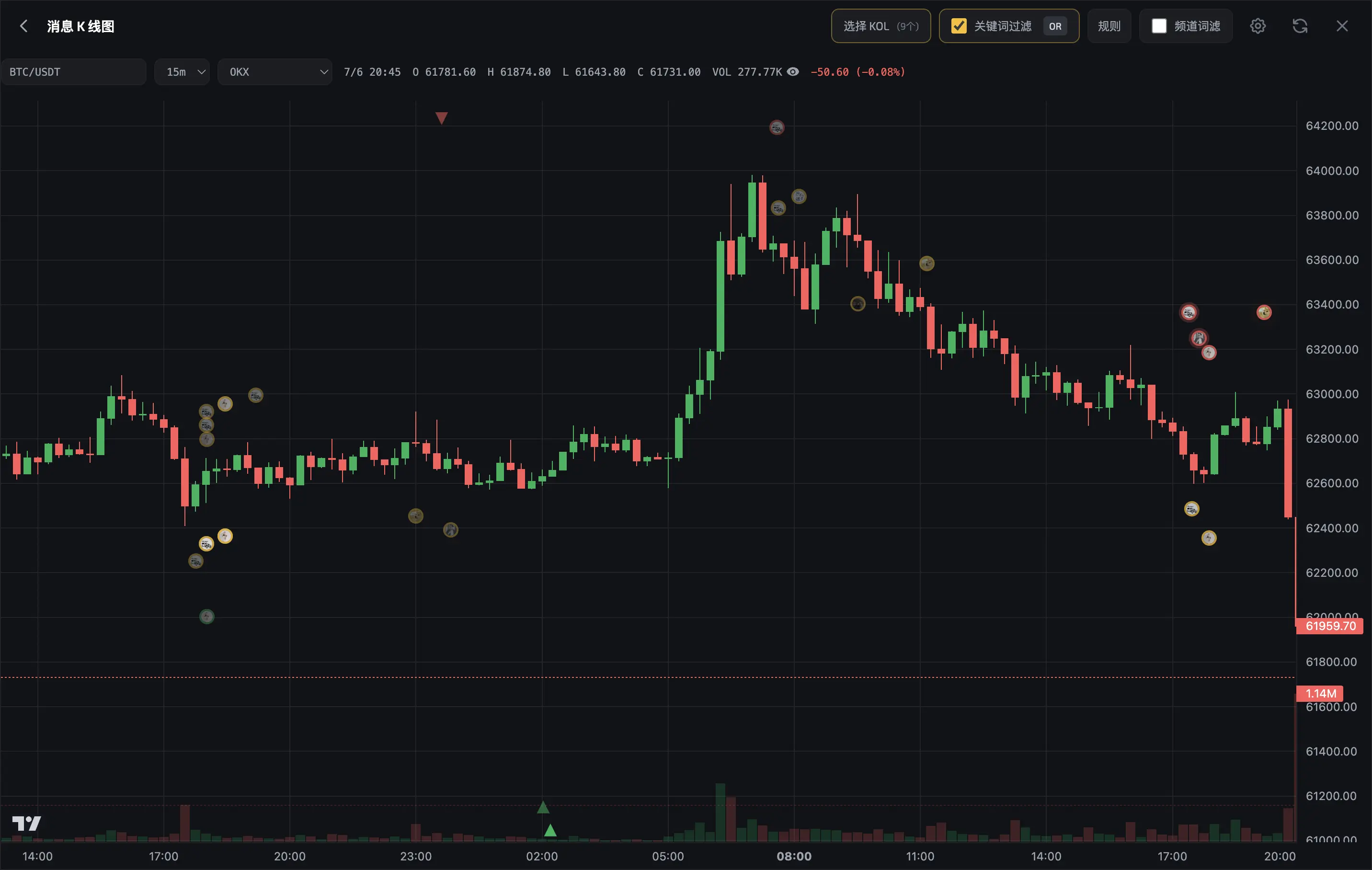Open the red-ringed avatar at 63400 nearest 20:00
The height and width of the screenshot is (870, 1372).
click(1264, 312)
